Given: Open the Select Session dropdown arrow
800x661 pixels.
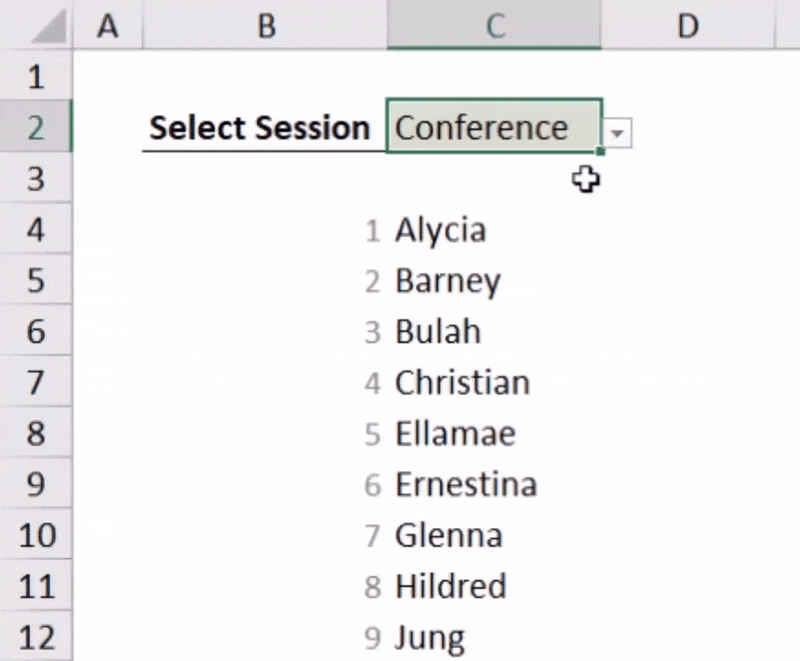Looking at the screenshot, I should (619, 132).
